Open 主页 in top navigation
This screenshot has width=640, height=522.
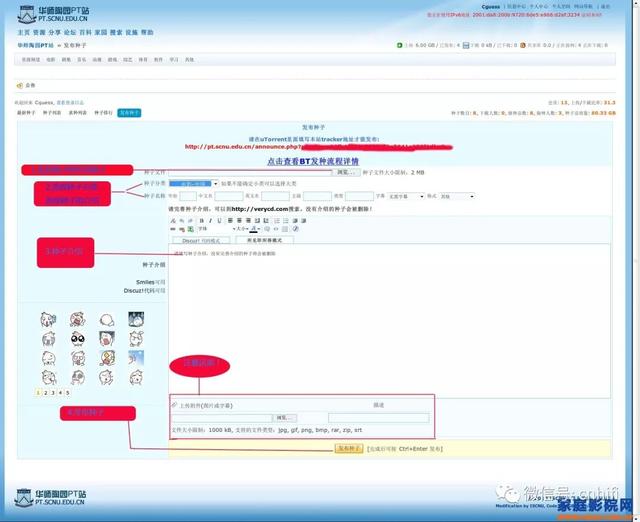point(23,32)
